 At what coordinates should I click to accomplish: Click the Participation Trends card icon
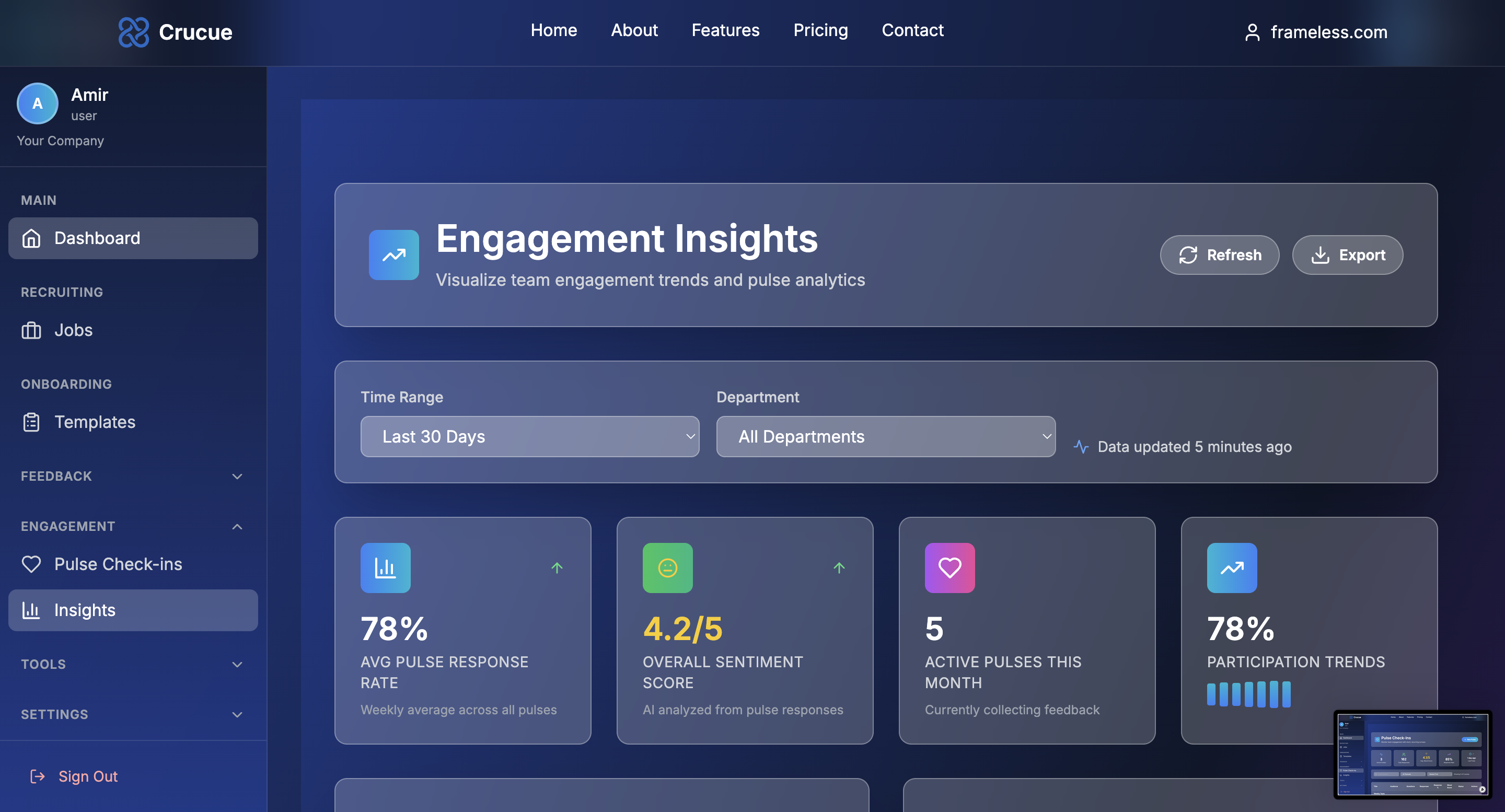coord(1232,567)
